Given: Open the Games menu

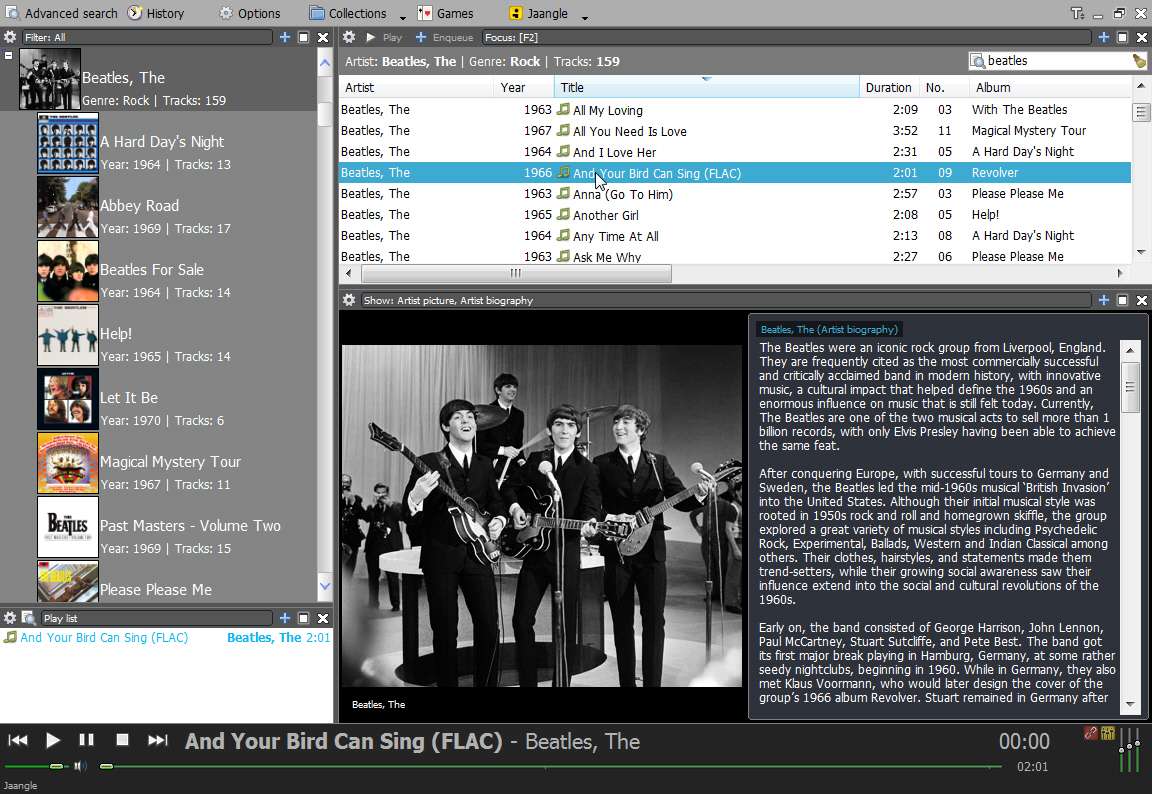Looking at the screenshot, I should pos(445,13).
